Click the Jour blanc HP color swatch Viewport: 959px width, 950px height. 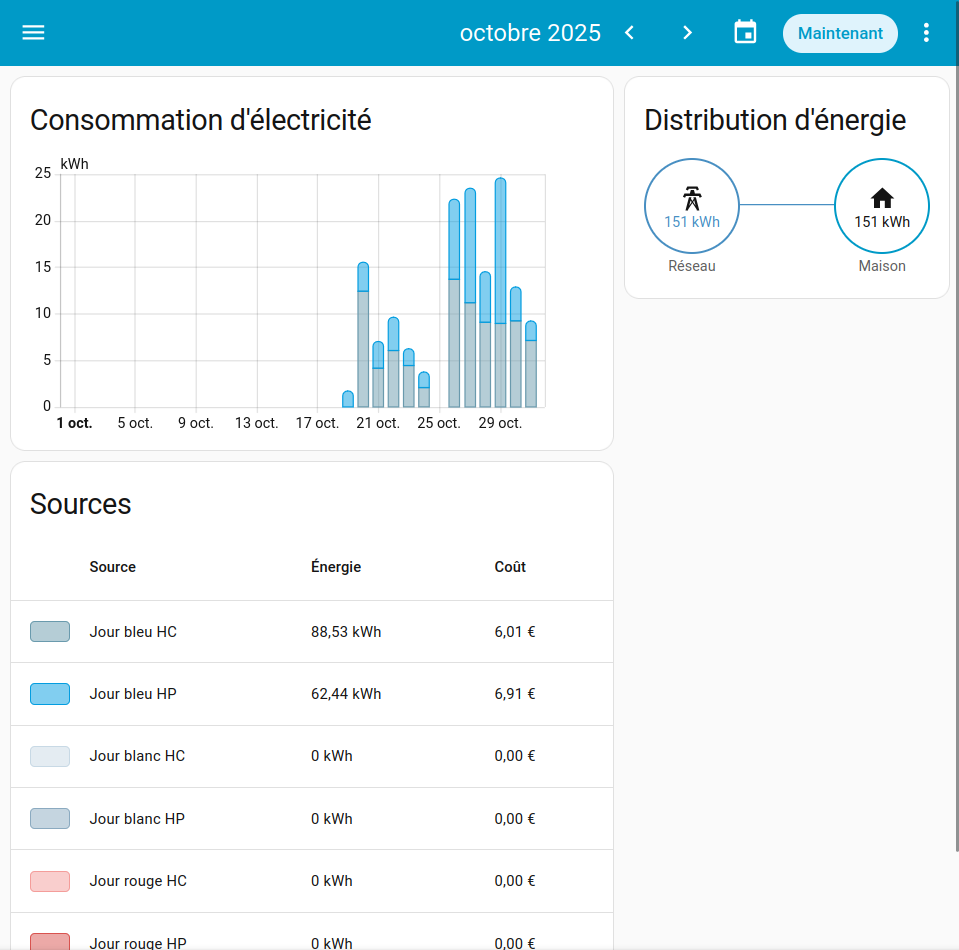coord(50,818)
